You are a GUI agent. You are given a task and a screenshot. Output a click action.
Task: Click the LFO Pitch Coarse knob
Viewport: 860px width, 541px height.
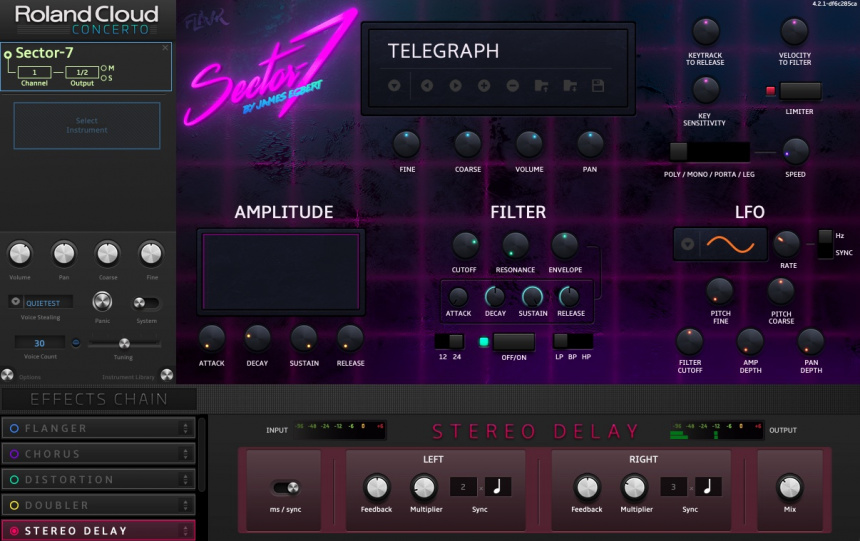tap(780, 291)
